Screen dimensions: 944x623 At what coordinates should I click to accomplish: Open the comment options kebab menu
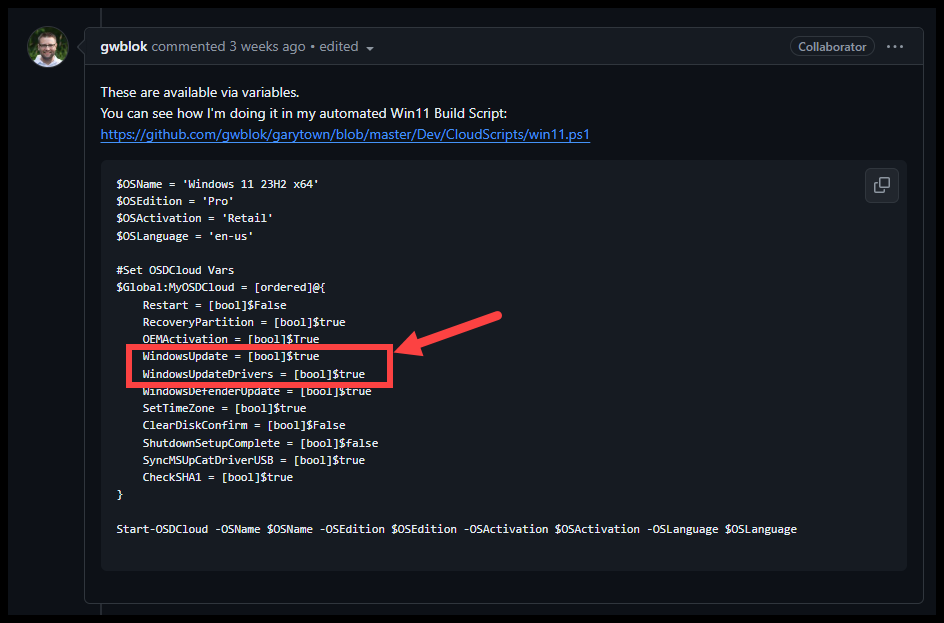click(895, 46)
